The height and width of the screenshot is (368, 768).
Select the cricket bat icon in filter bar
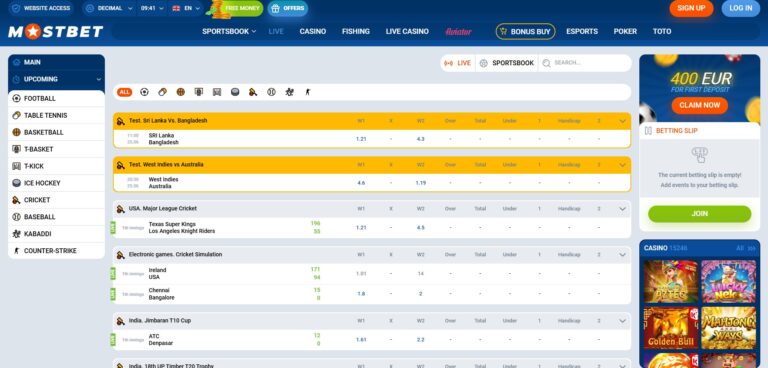(x=253, y=92)
